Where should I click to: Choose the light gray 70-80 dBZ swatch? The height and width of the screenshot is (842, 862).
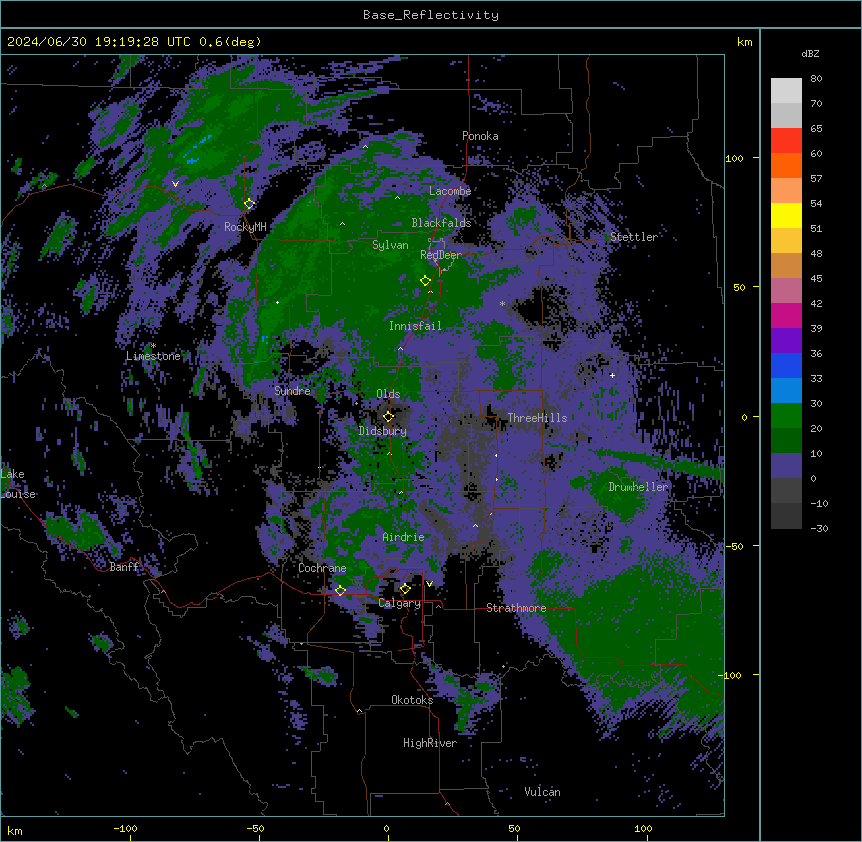coord(786,91)
